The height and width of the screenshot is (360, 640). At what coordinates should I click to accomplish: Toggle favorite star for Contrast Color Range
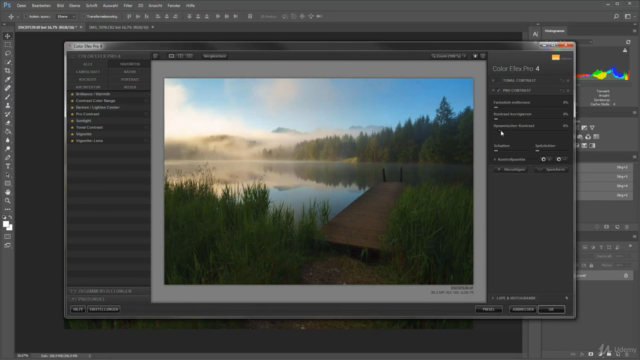point(72,101)
